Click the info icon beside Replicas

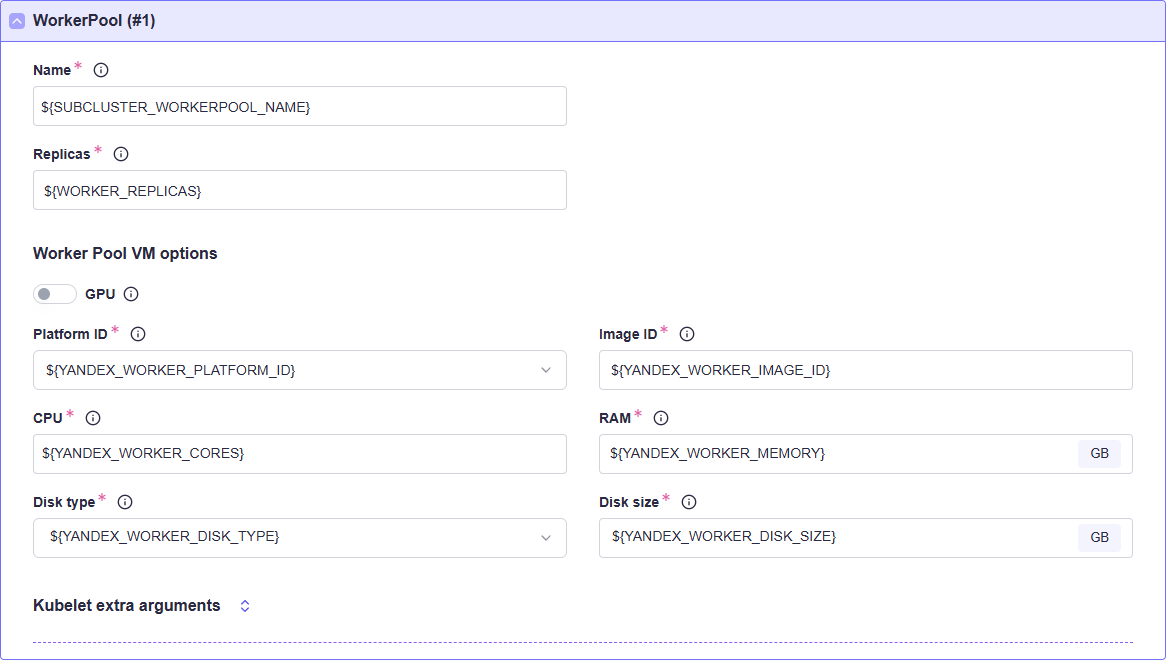coord(121,154)
